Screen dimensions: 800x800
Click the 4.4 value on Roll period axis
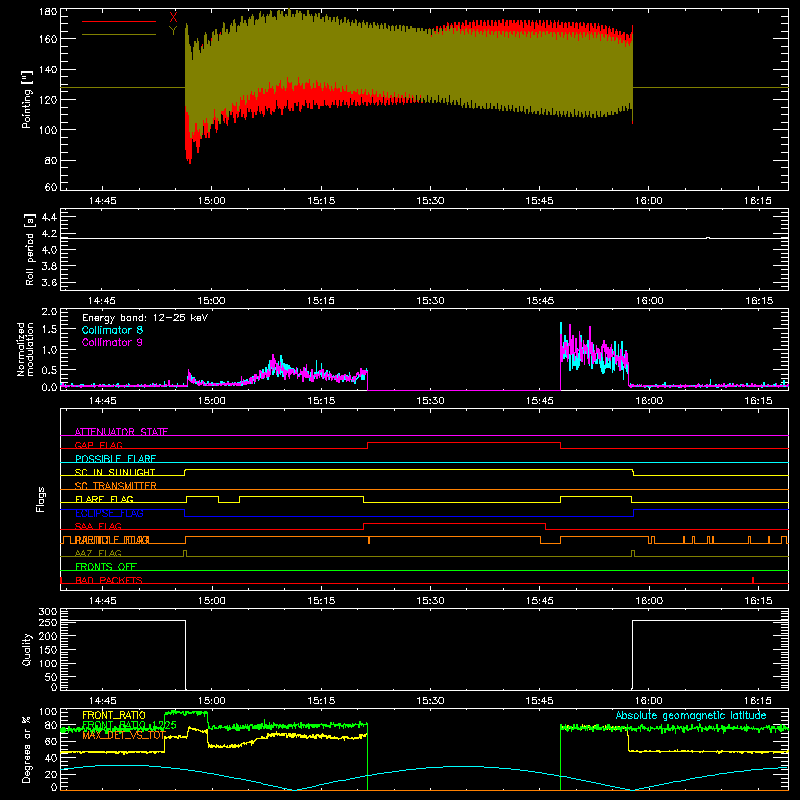click(x=49, y=217)
